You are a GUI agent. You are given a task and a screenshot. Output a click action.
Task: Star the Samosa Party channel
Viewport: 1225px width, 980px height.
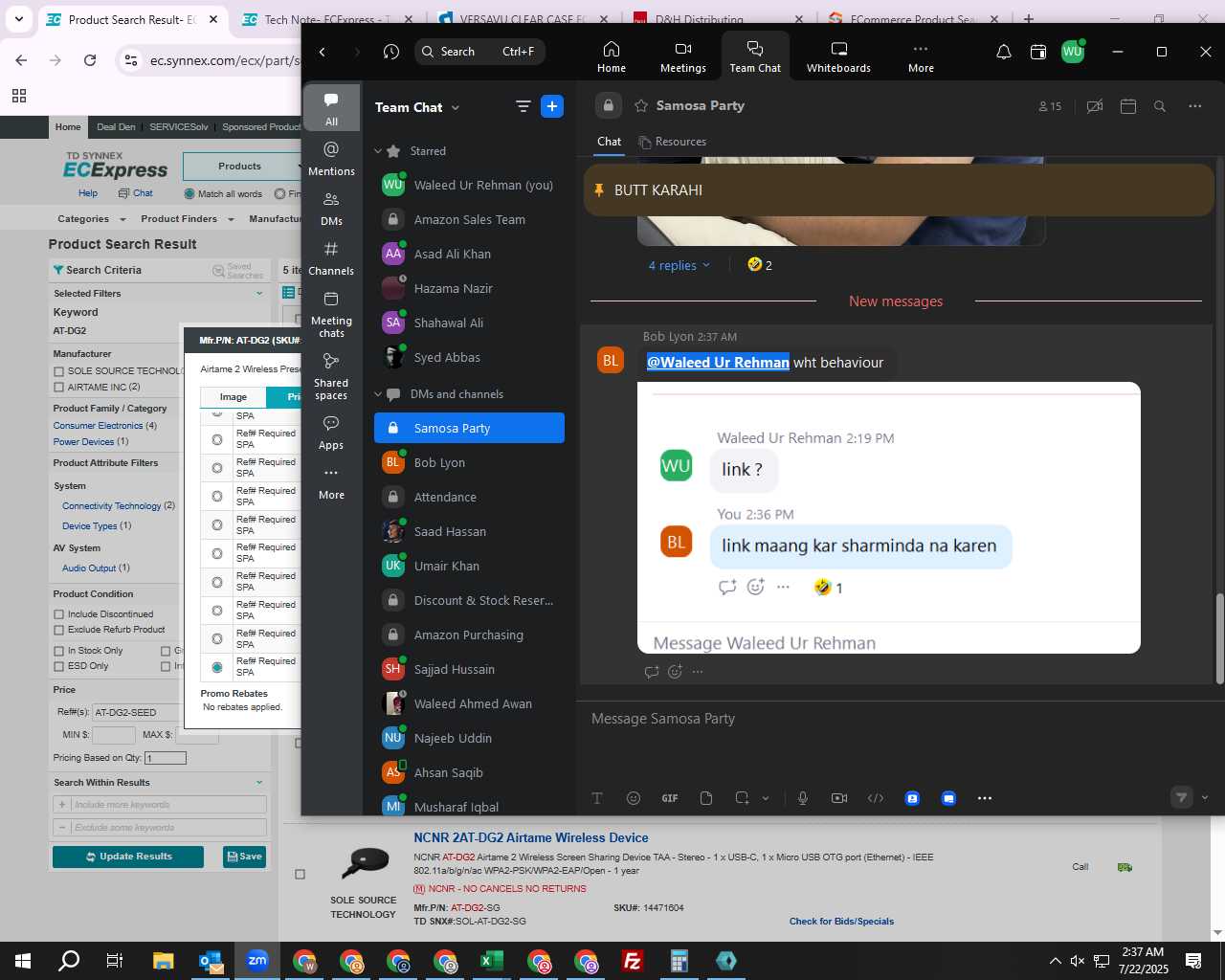641,105
